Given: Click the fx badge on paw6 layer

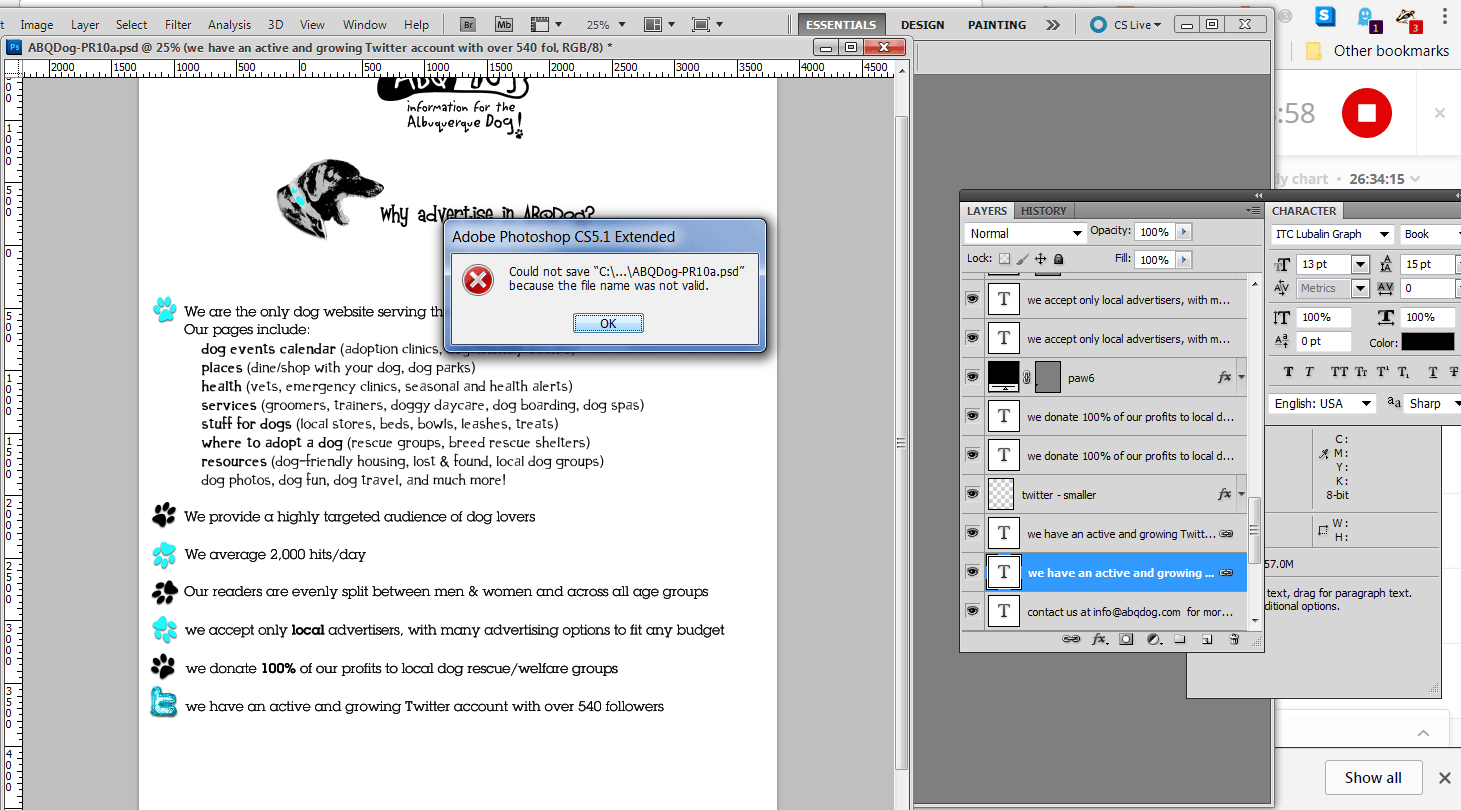Looking at the screenshot, I should [1224, 378].
